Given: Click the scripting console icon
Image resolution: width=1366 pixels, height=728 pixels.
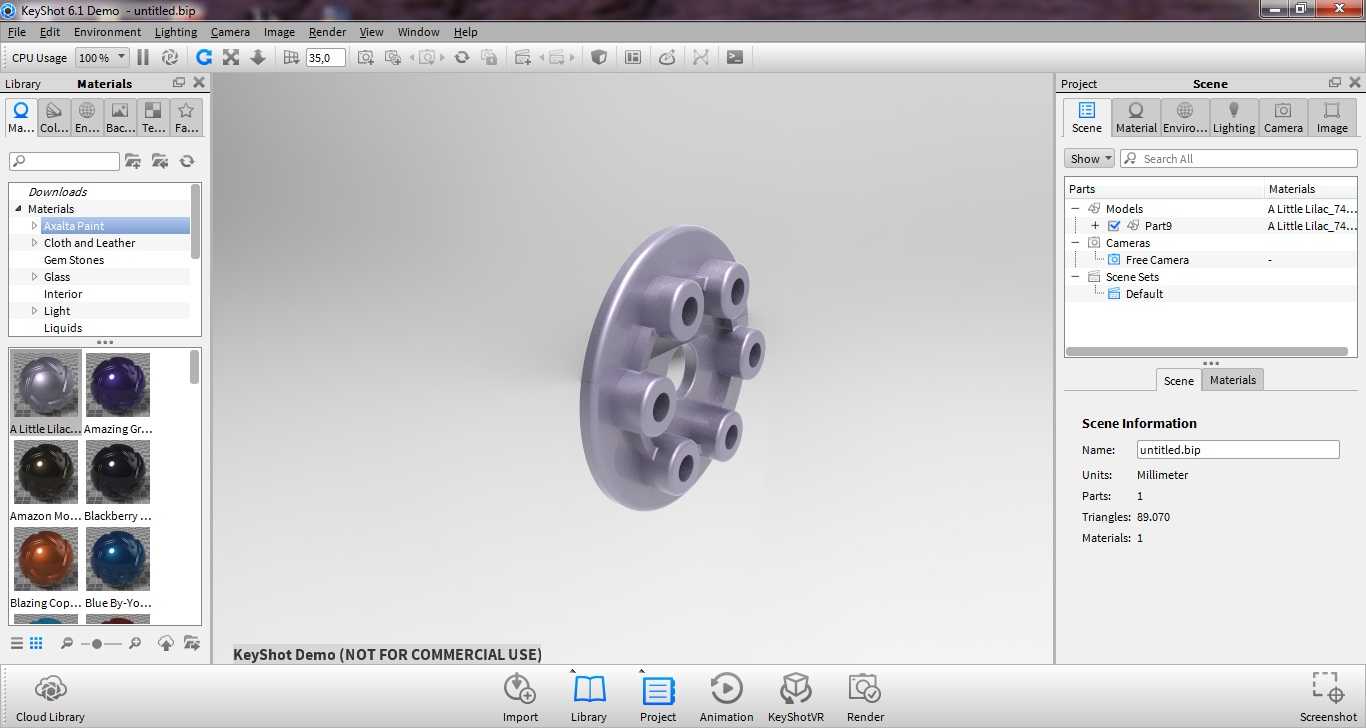Looking at the screenshot, I should click(735, 57).
